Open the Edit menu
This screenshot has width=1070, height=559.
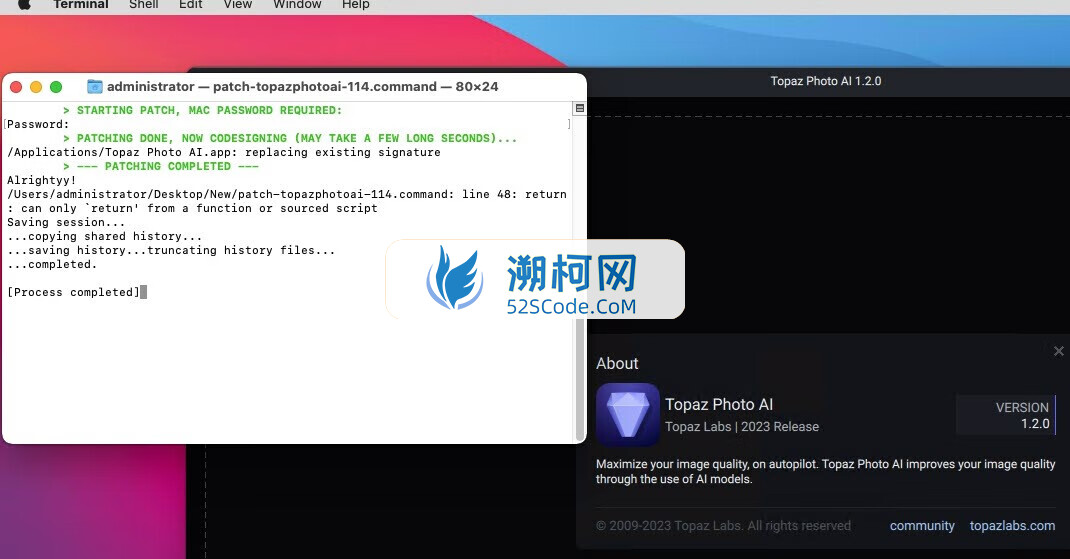click(x=190, y=4)
